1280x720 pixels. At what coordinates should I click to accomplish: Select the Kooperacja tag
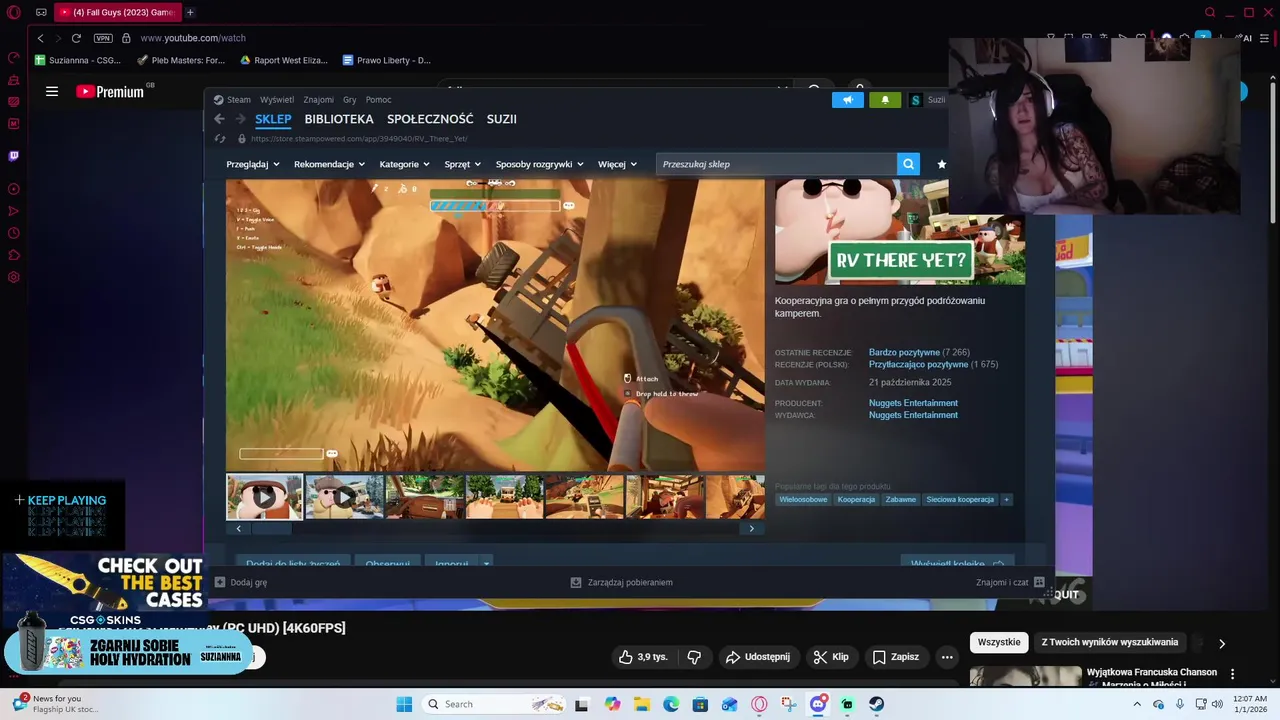coord(856,500)
